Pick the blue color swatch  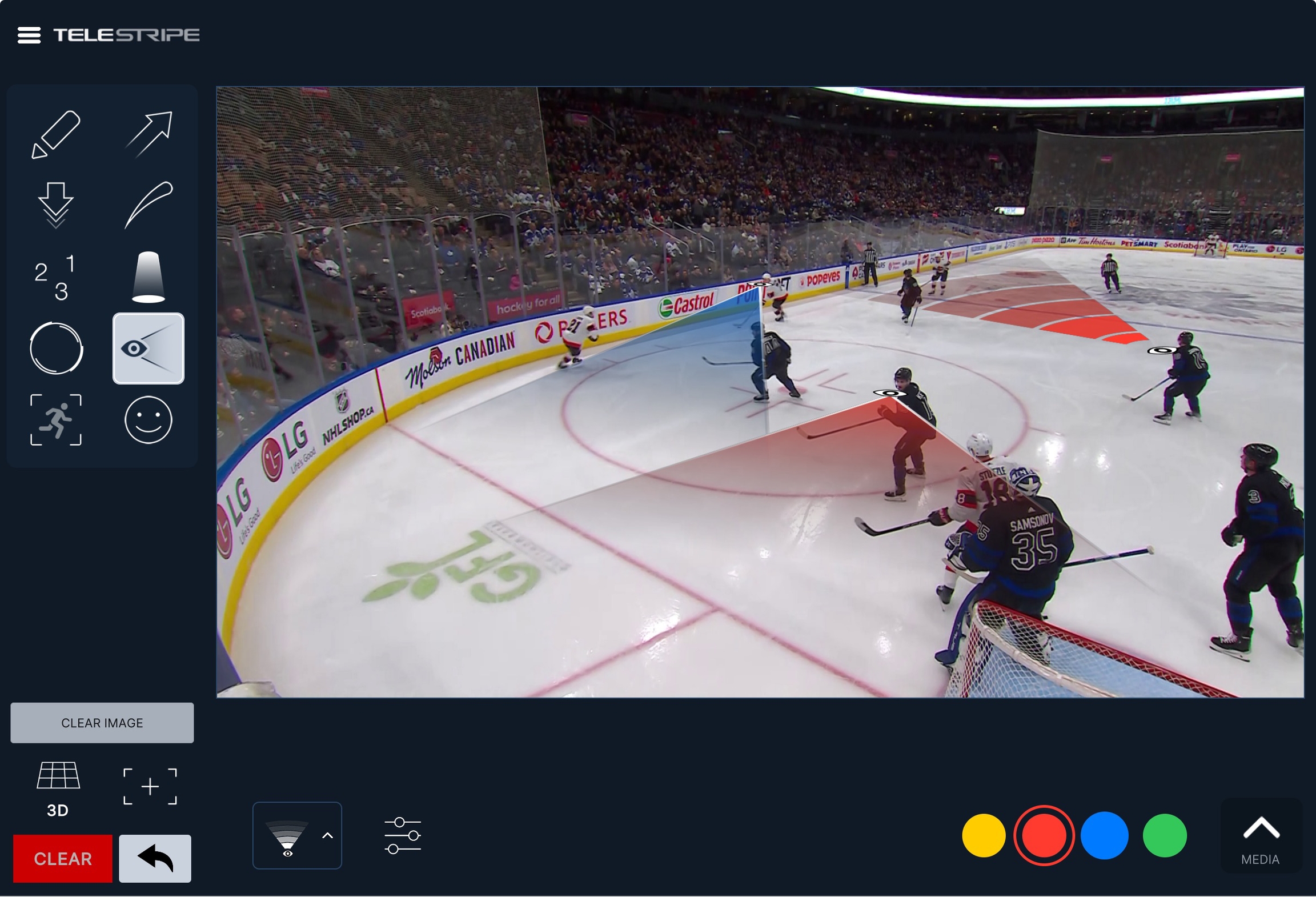tap(1105, 836)
